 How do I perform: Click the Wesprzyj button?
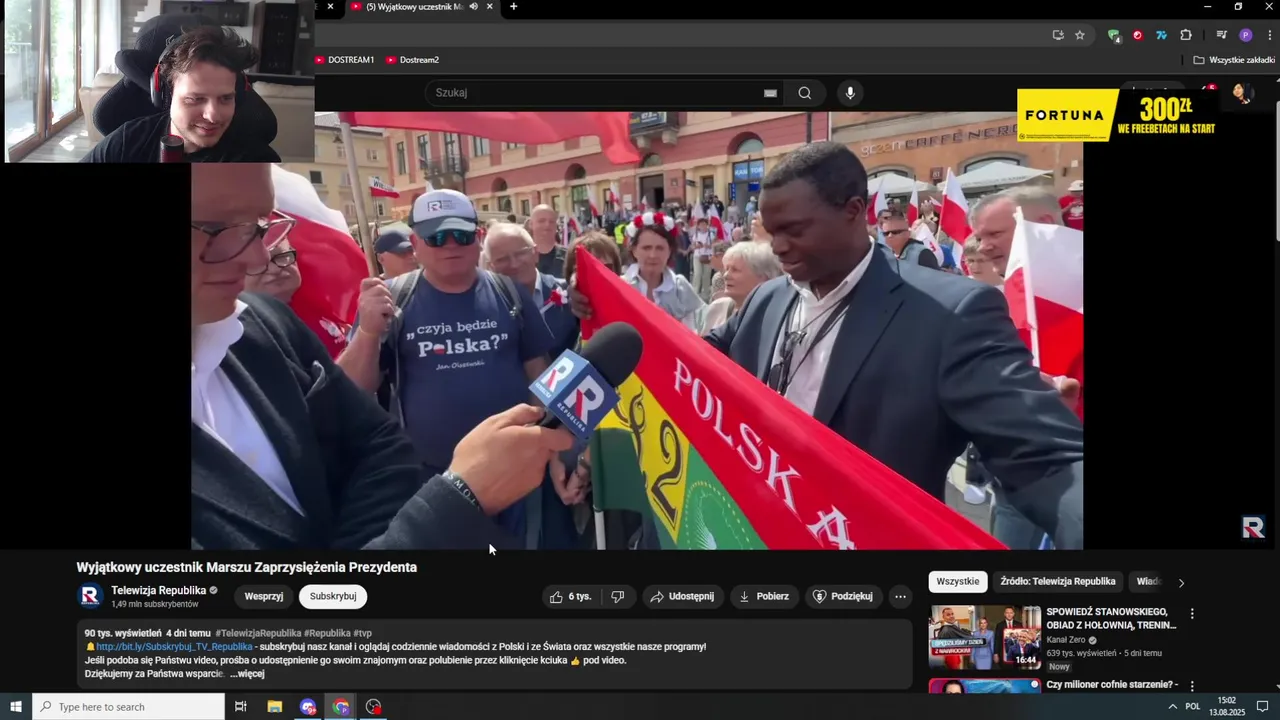[x=264, y=596]
